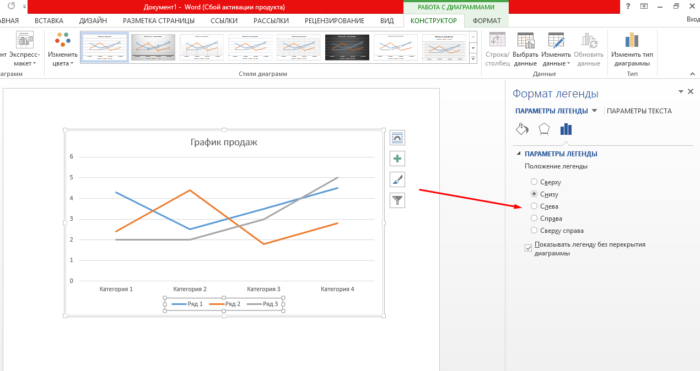Image resolution: width=700 pixels, height=371 pixels.
Task: Select Ряд 2 legend entry
Action: coord(225,304)
